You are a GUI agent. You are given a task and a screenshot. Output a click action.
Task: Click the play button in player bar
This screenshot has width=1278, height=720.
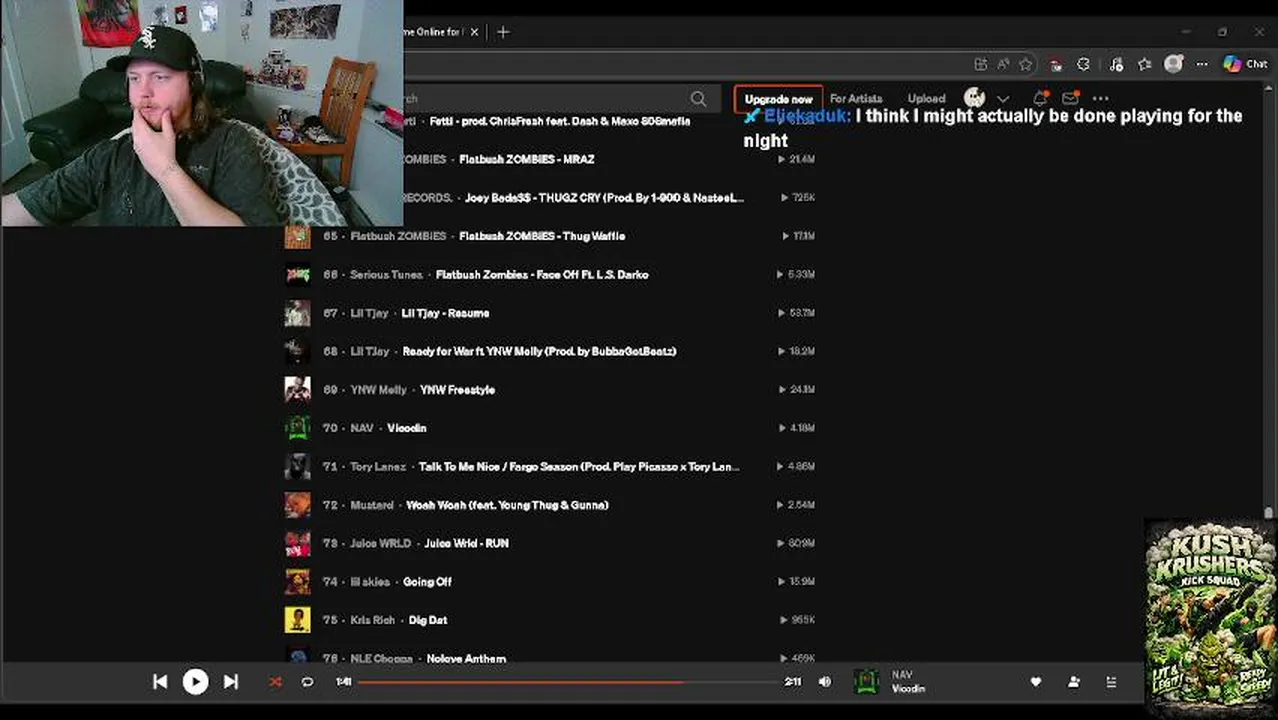[195, 682]
